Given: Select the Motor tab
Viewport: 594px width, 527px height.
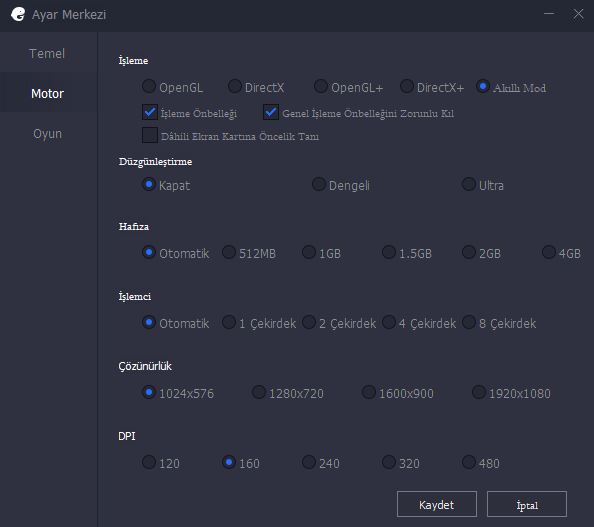Looking at the screenshot, I should click(47, 94).
